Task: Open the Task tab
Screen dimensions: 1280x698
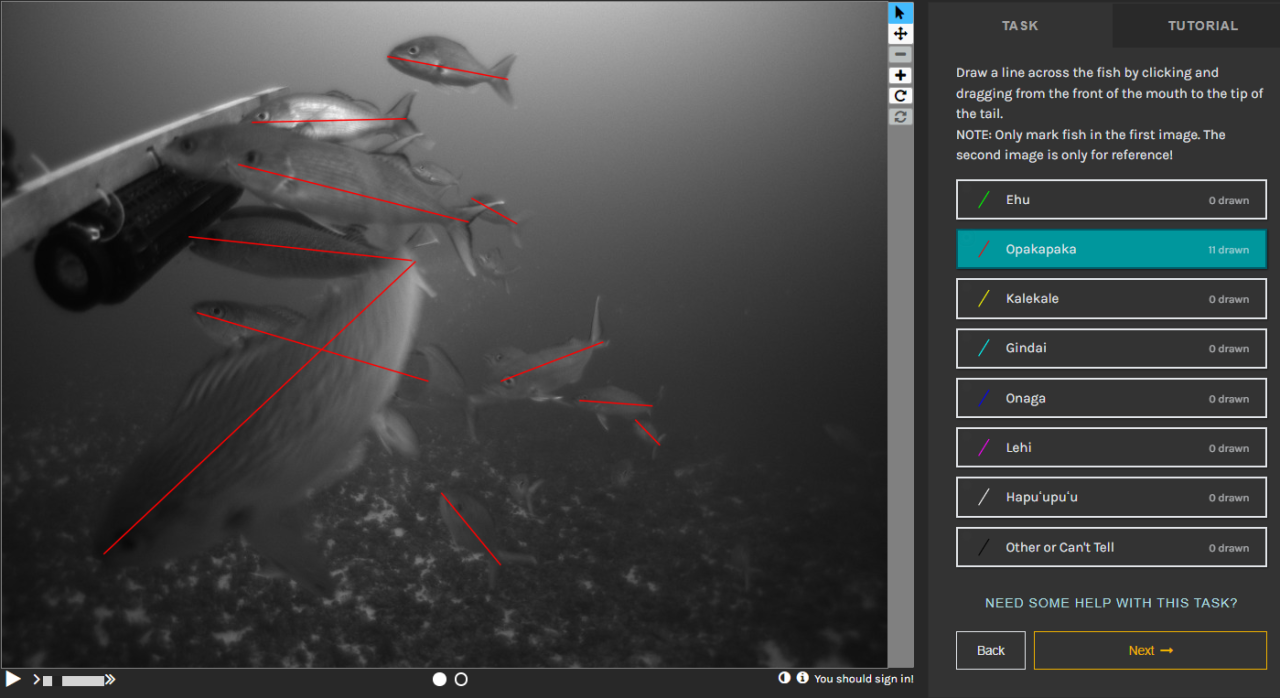Action: point(1020,26)
